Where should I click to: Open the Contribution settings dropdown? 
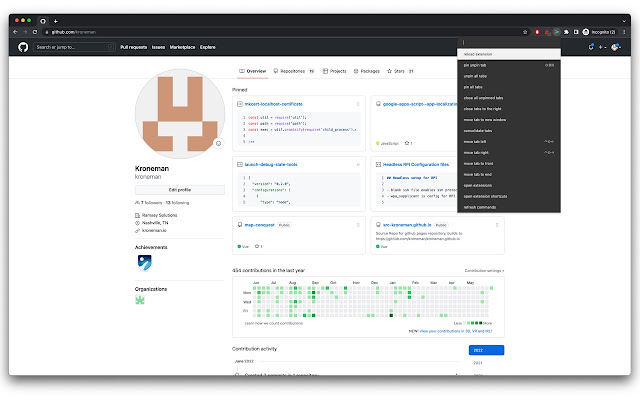coord(484,271)
